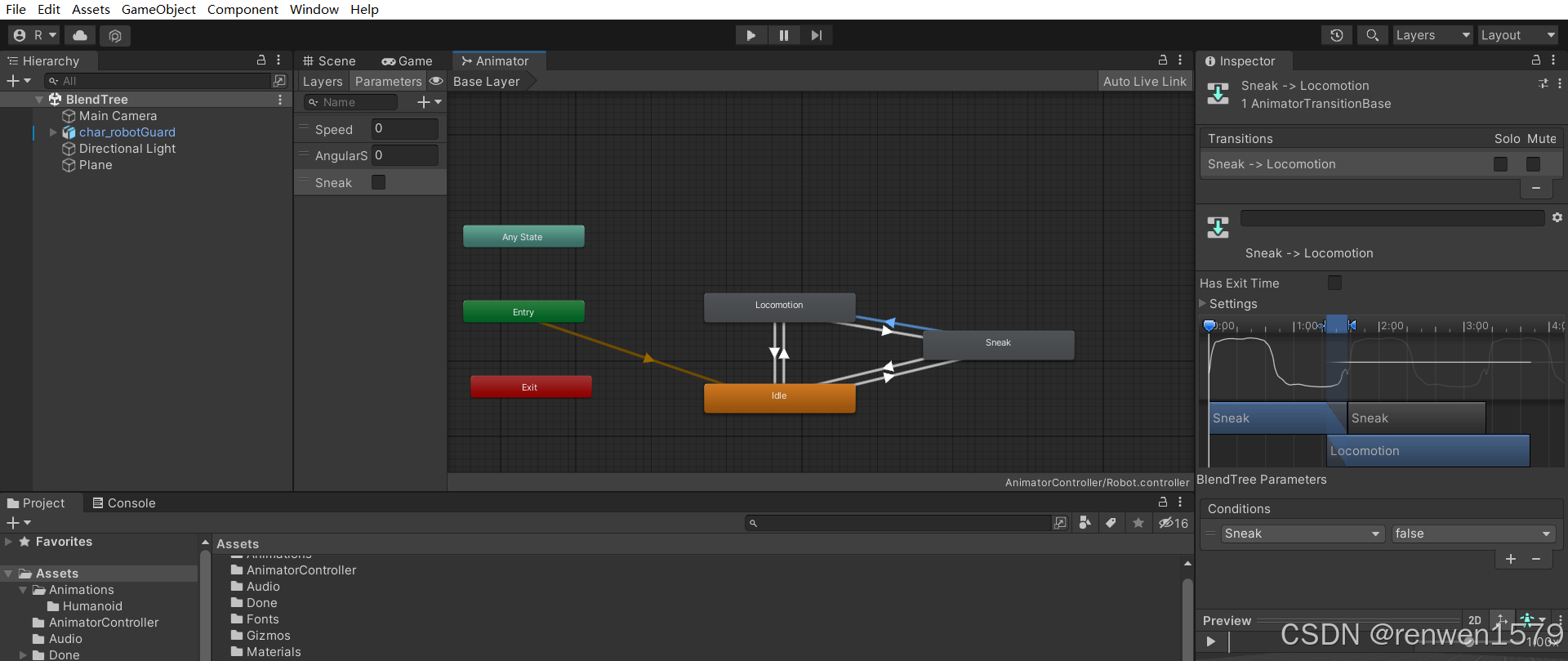1568x661 pixels.
Task: Add a new animator parameter
Action: pyautogui.click(x=430, y=102)
